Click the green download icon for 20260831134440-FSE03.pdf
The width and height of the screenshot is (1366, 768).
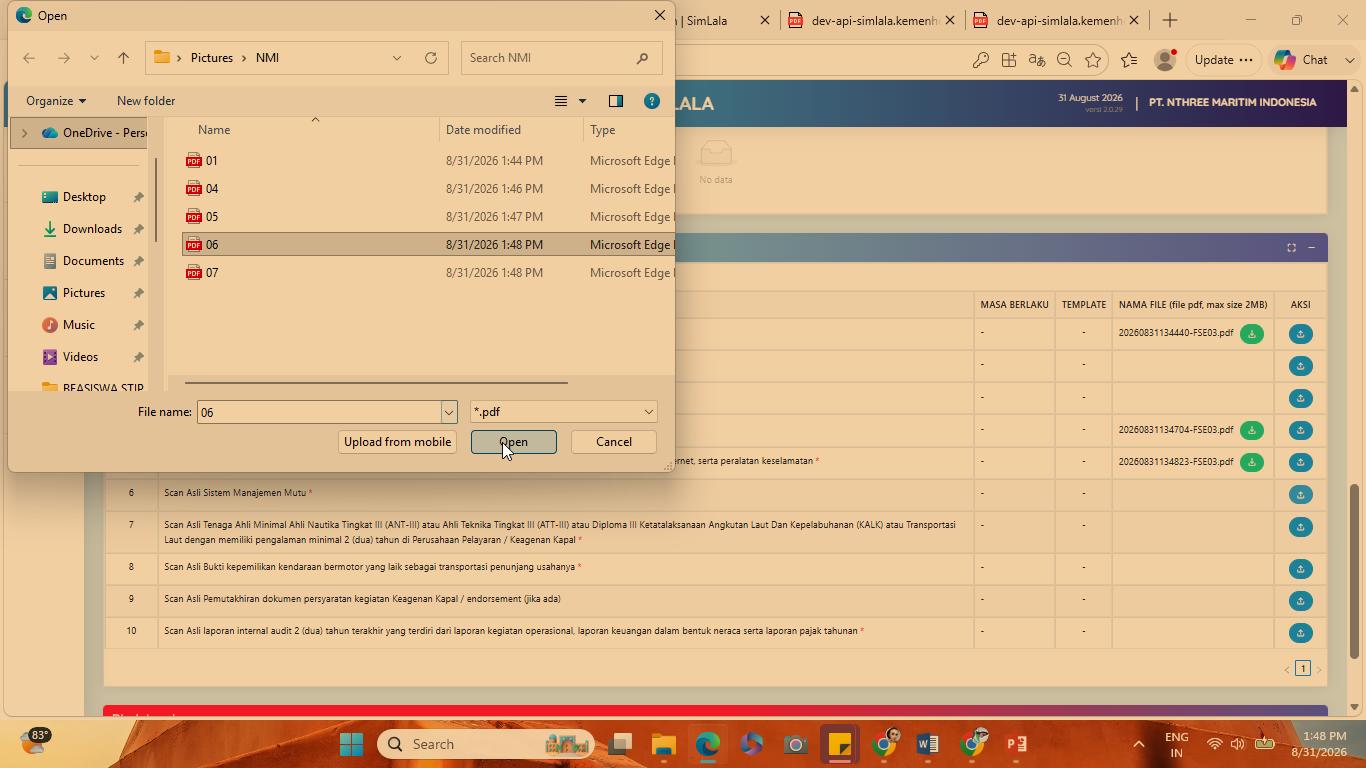[x=1251, y=334]
